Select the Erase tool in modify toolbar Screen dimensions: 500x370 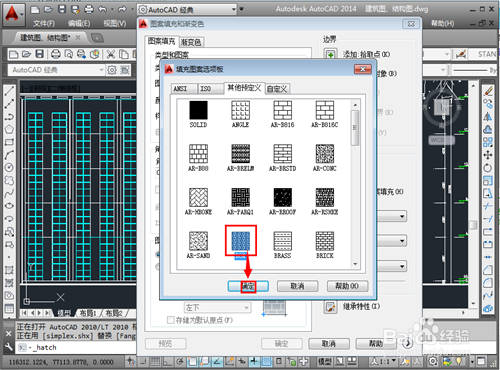tap(488, 90)
